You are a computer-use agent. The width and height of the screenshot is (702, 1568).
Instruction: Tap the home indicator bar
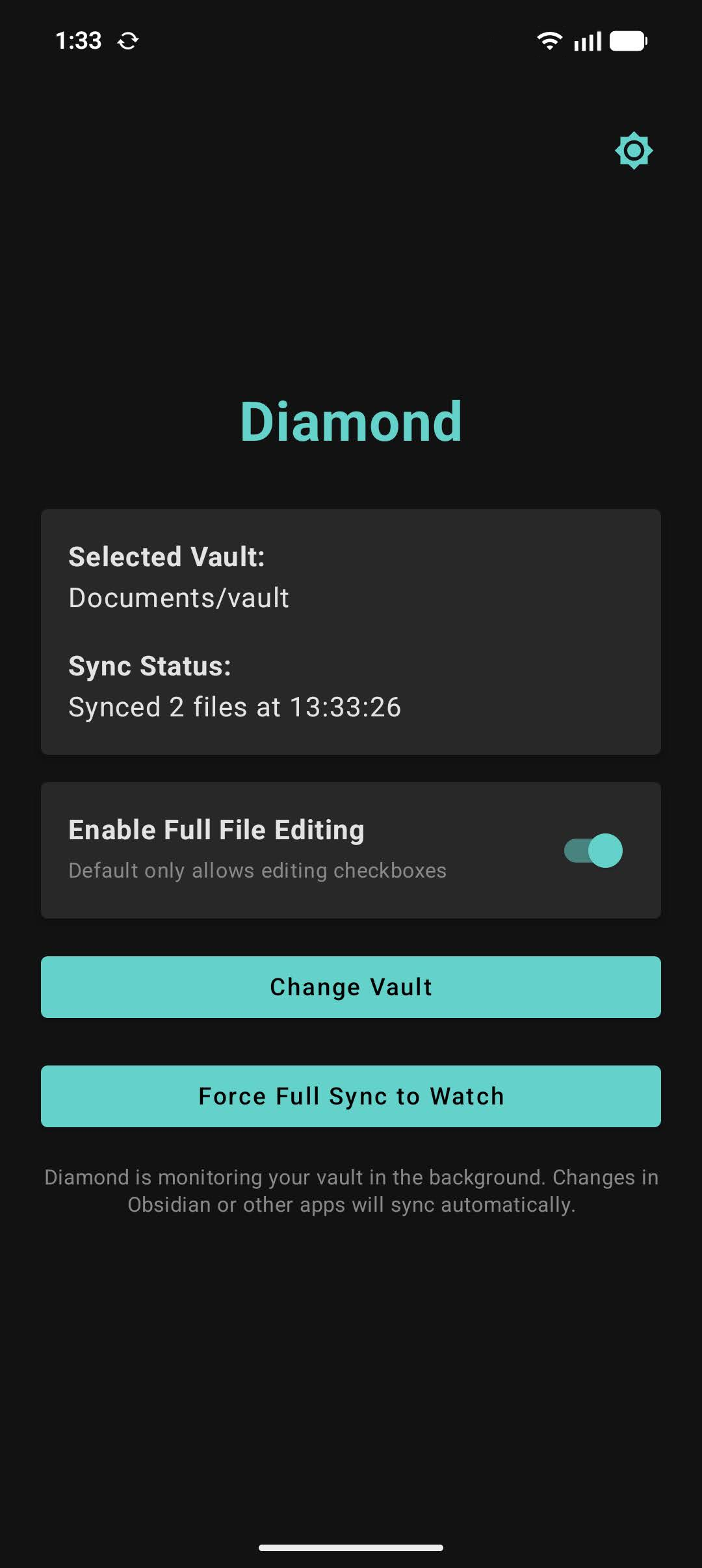(351, 1547)
